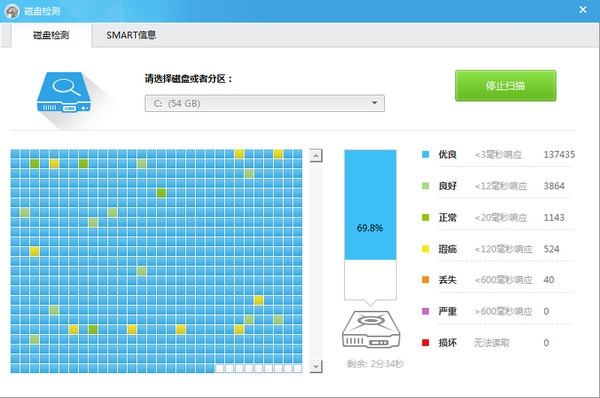This screenshot has width=600, height=398.
Task: Click the yellow 瑕疵 legend square
Action: pyautogui.click(x=425, y=249)
